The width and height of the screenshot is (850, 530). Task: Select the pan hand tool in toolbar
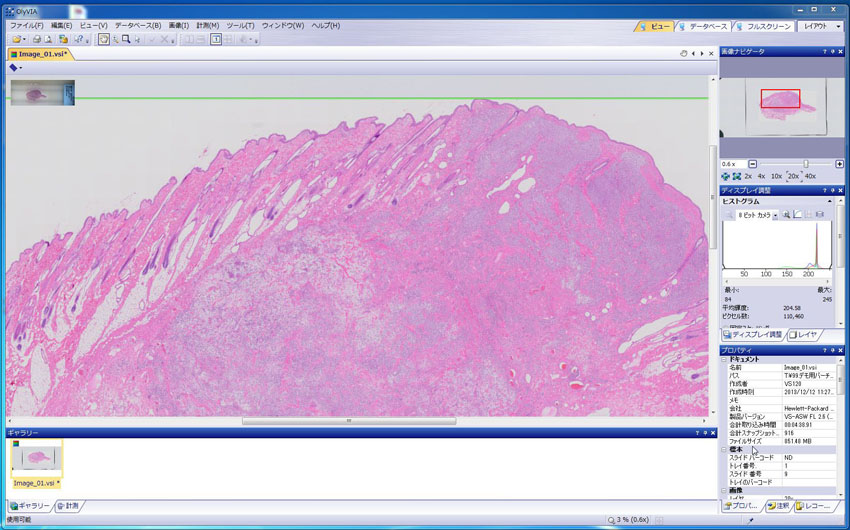click(x=104, y=39)
